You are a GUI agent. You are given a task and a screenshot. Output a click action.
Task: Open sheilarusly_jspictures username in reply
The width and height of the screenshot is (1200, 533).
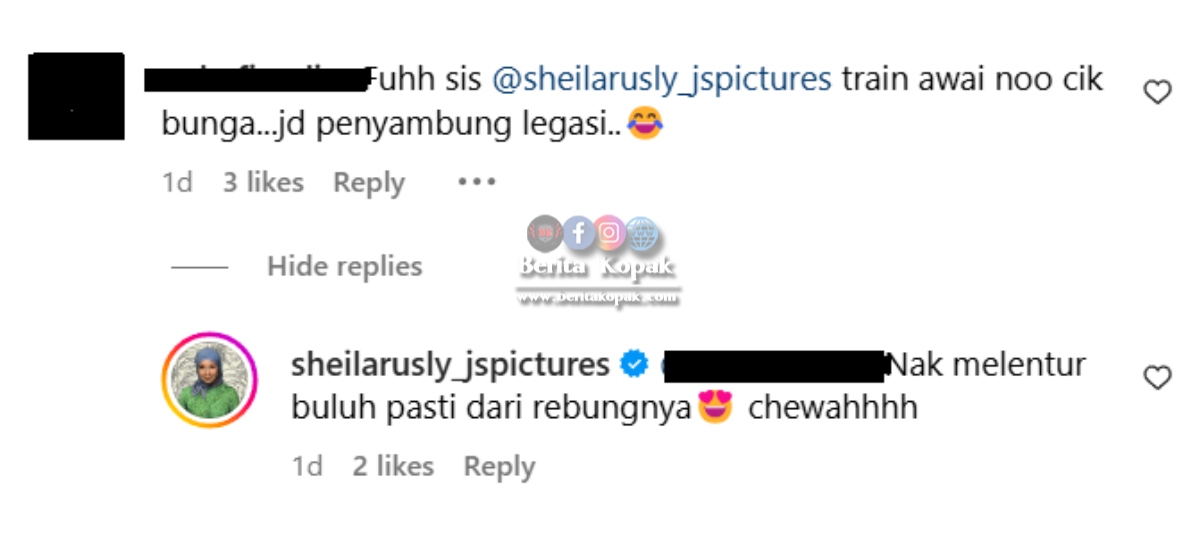coord(450,366)
